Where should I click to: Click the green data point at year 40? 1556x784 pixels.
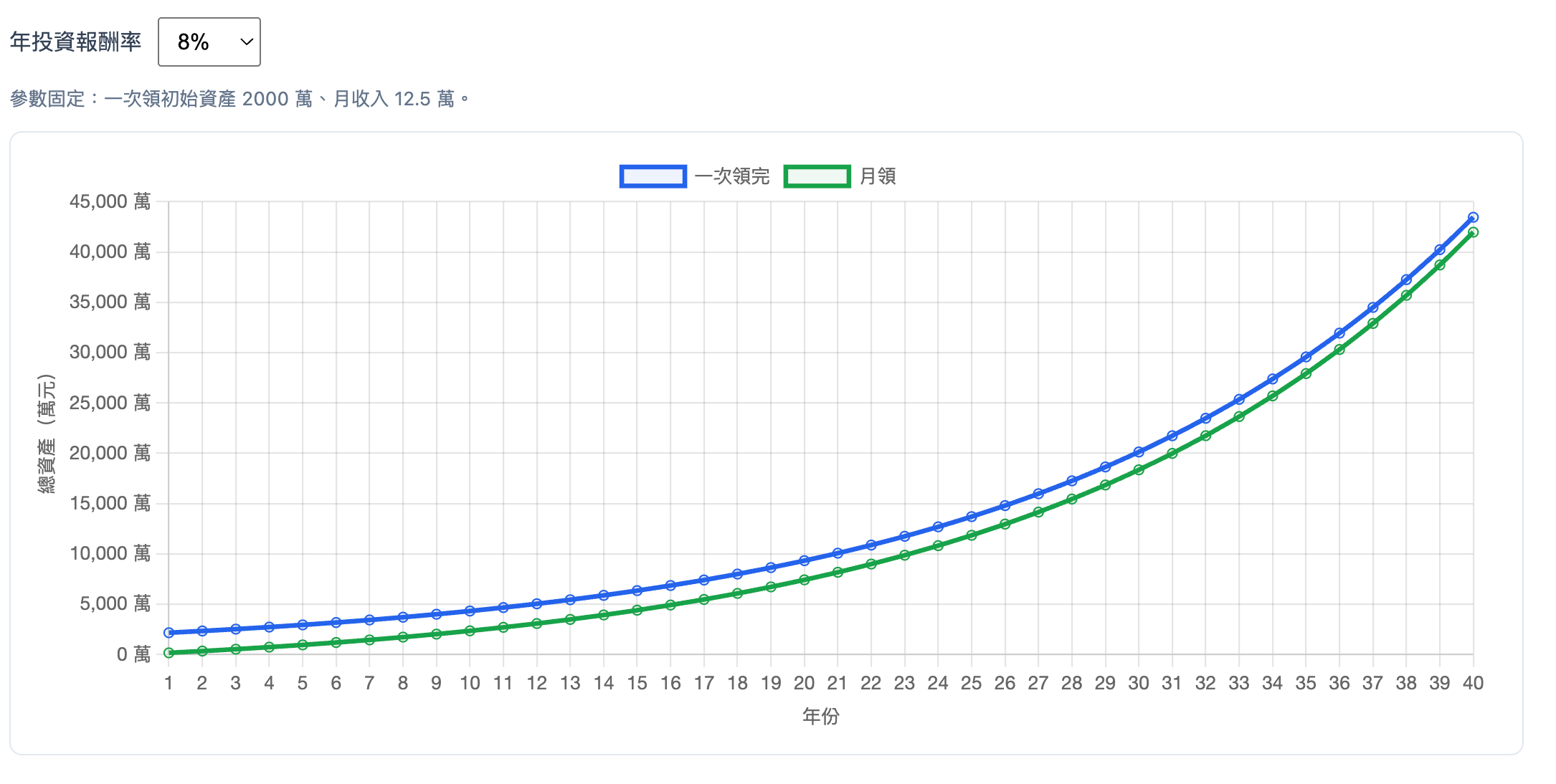pos(1473,232)
